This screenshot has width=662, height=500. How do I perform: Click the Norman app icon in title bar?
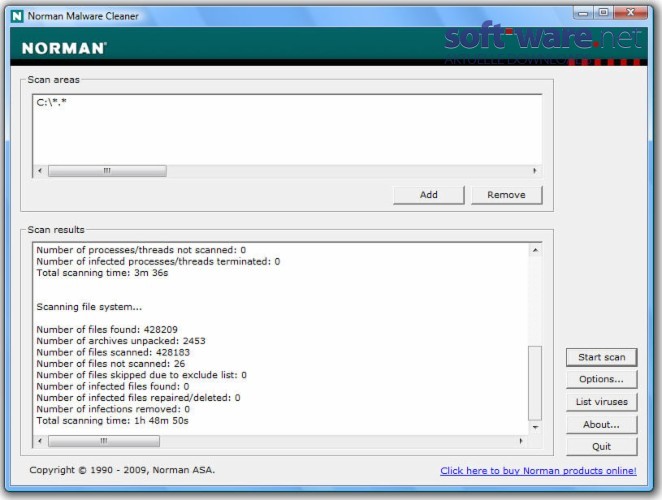tap(17, 16)
